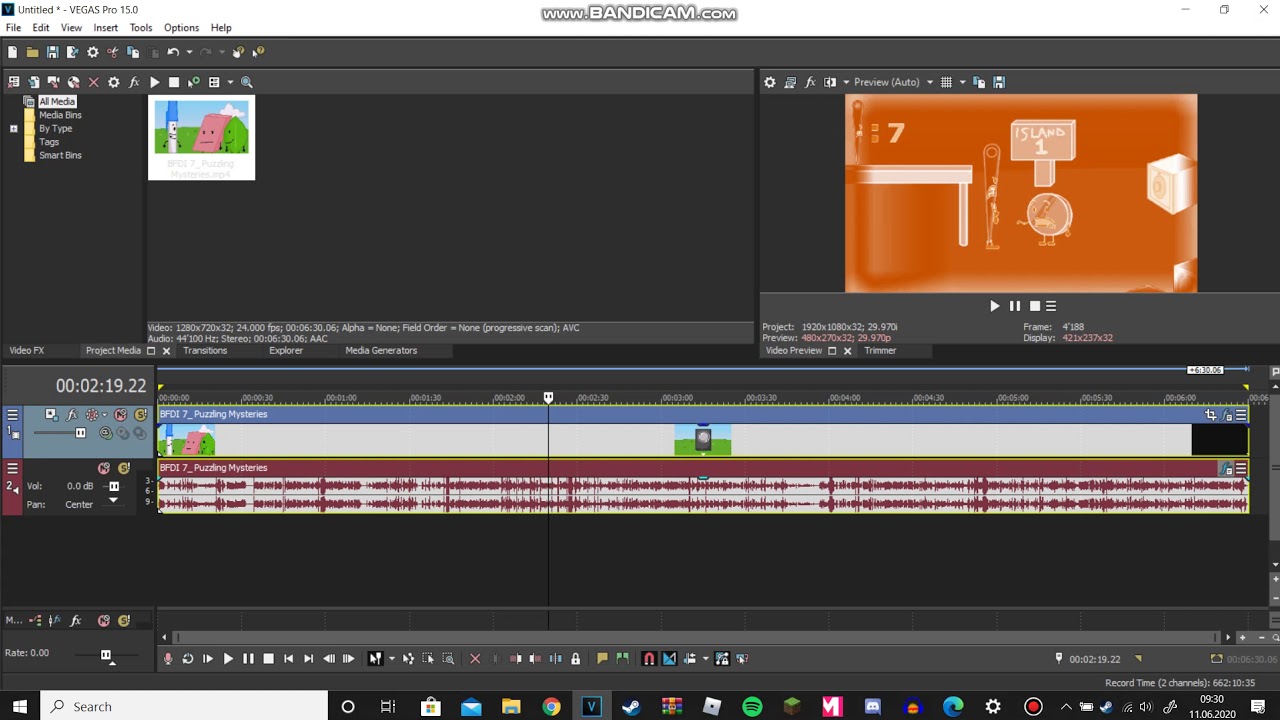Image resolution: width=1280 pixels, height=720 pixels.
Task: Toggle loop playback in transport bar
Action: (x=187, y=659)
